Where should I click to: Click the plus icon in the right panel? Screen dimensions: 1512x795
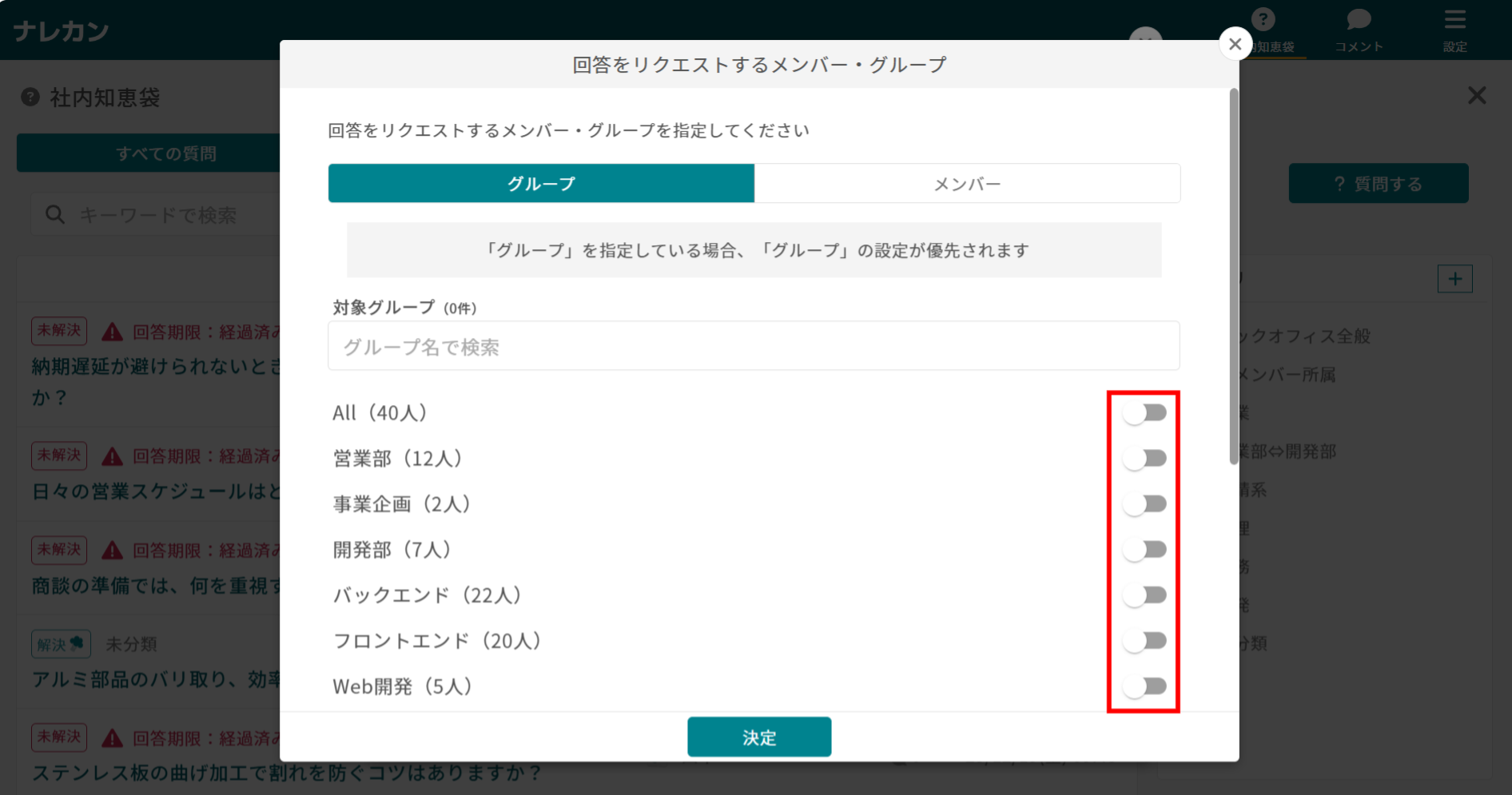point(1455,279)
